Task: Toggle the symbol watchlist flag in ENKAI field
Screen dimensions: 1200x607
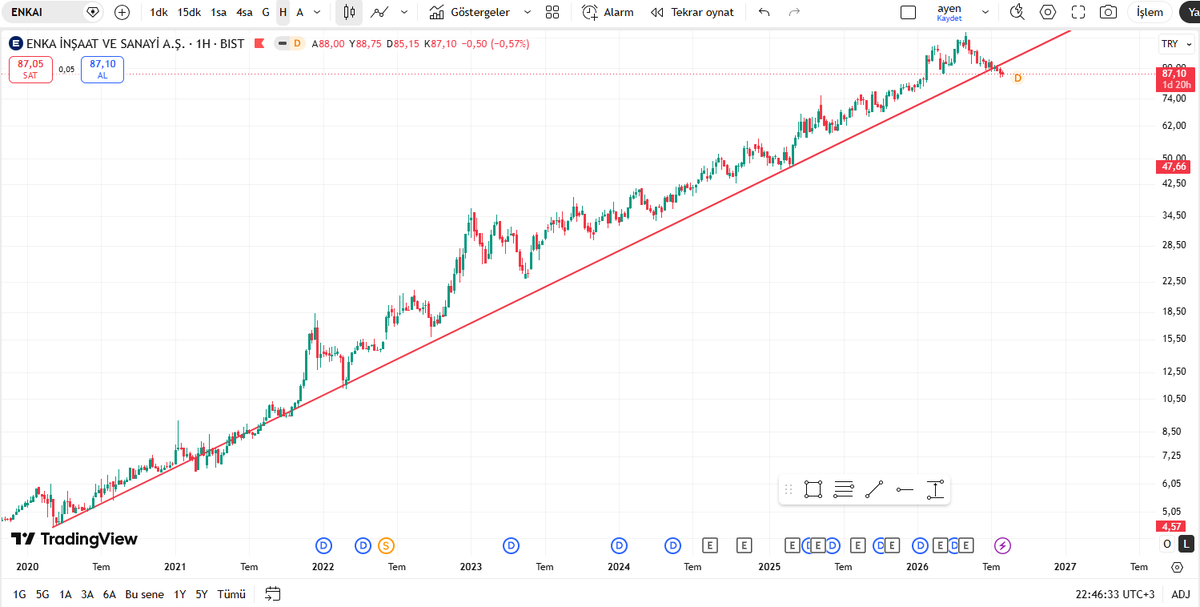Action: 93,12
